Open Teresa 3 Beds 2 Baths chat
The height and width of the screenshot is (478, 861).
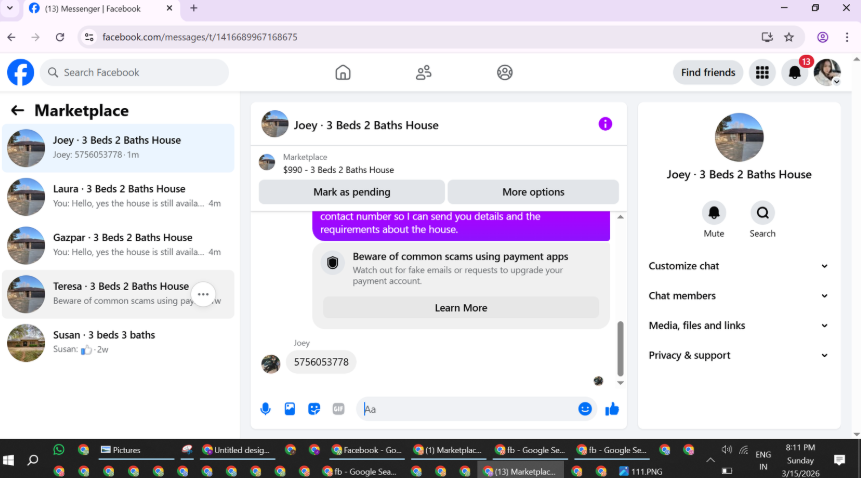click(118, 294)
